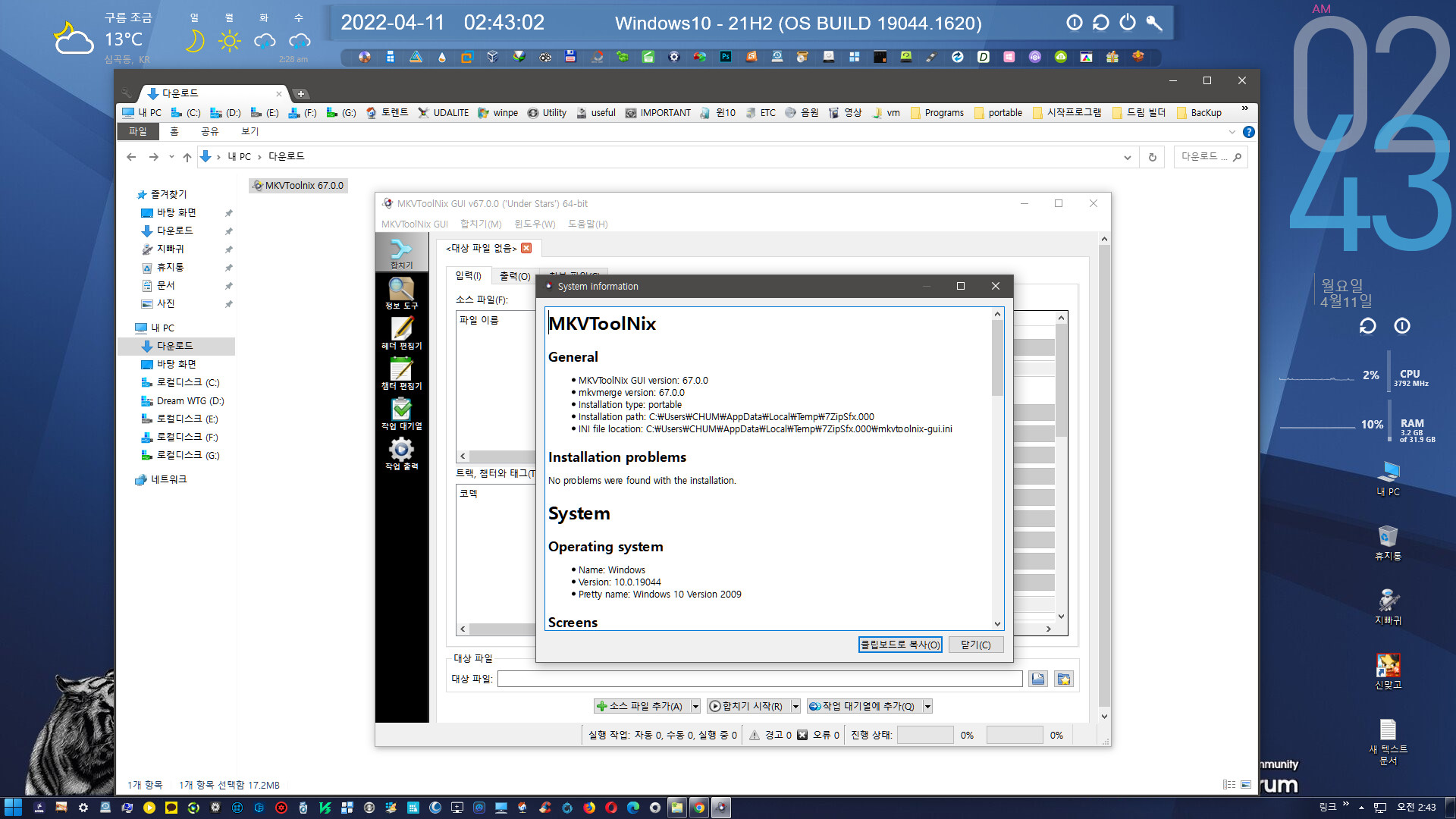Viewport: 1456px width, 819px height.
Task: Show more bookmarks with the >> chevron
Action: click(x=1244, y=109)
